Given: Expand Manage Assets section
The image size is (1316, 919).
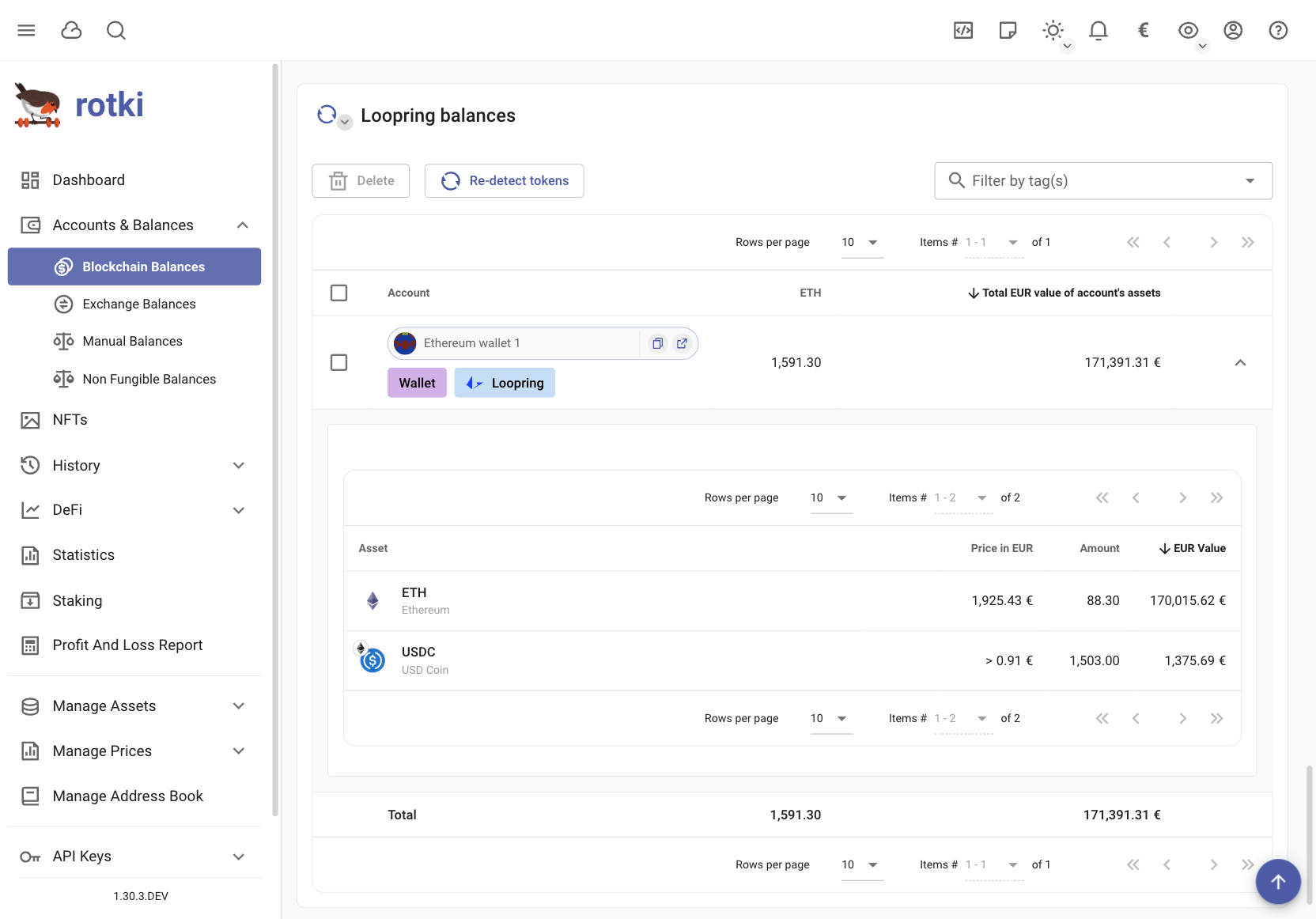Looking at the screenshot, I should coord(239,706).
